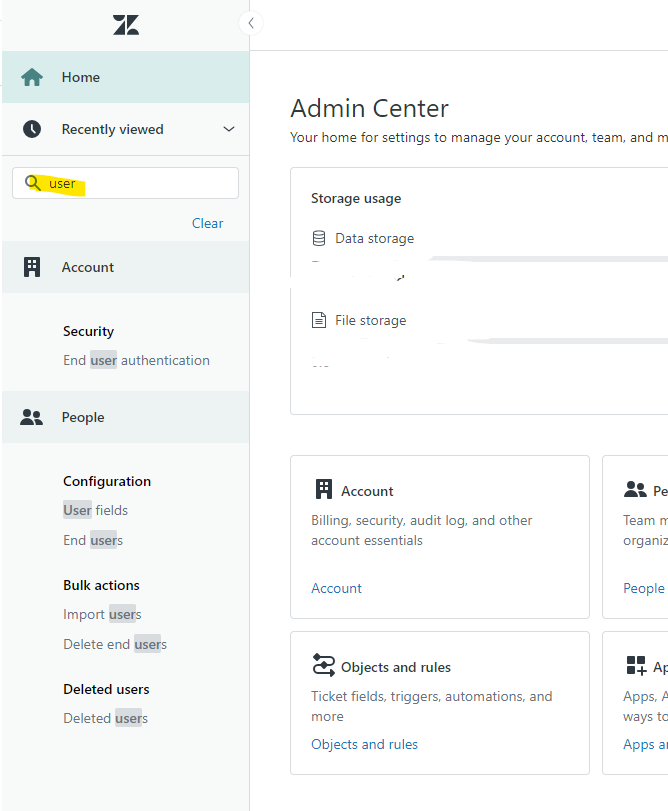This screenshot has width=668, height=811.
Task: Click the Objects and rules arrows icon
Action: [x=324, y=666]
